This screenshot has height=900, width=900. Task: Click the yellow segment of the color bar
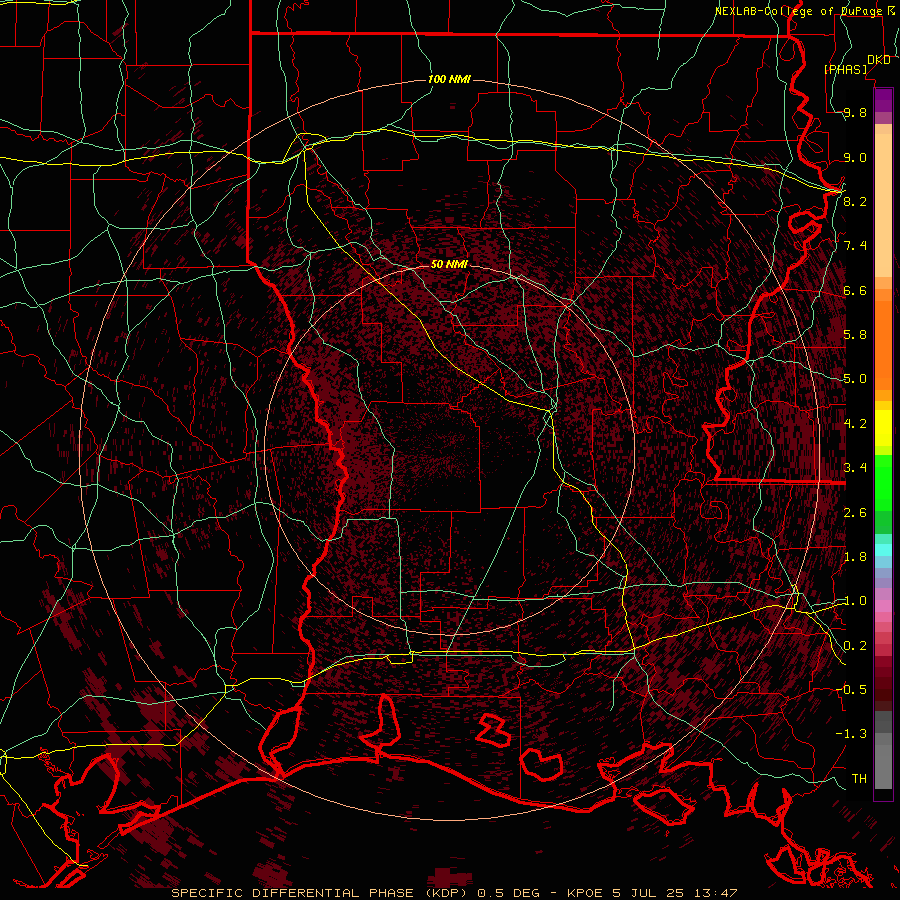[883, 428]
